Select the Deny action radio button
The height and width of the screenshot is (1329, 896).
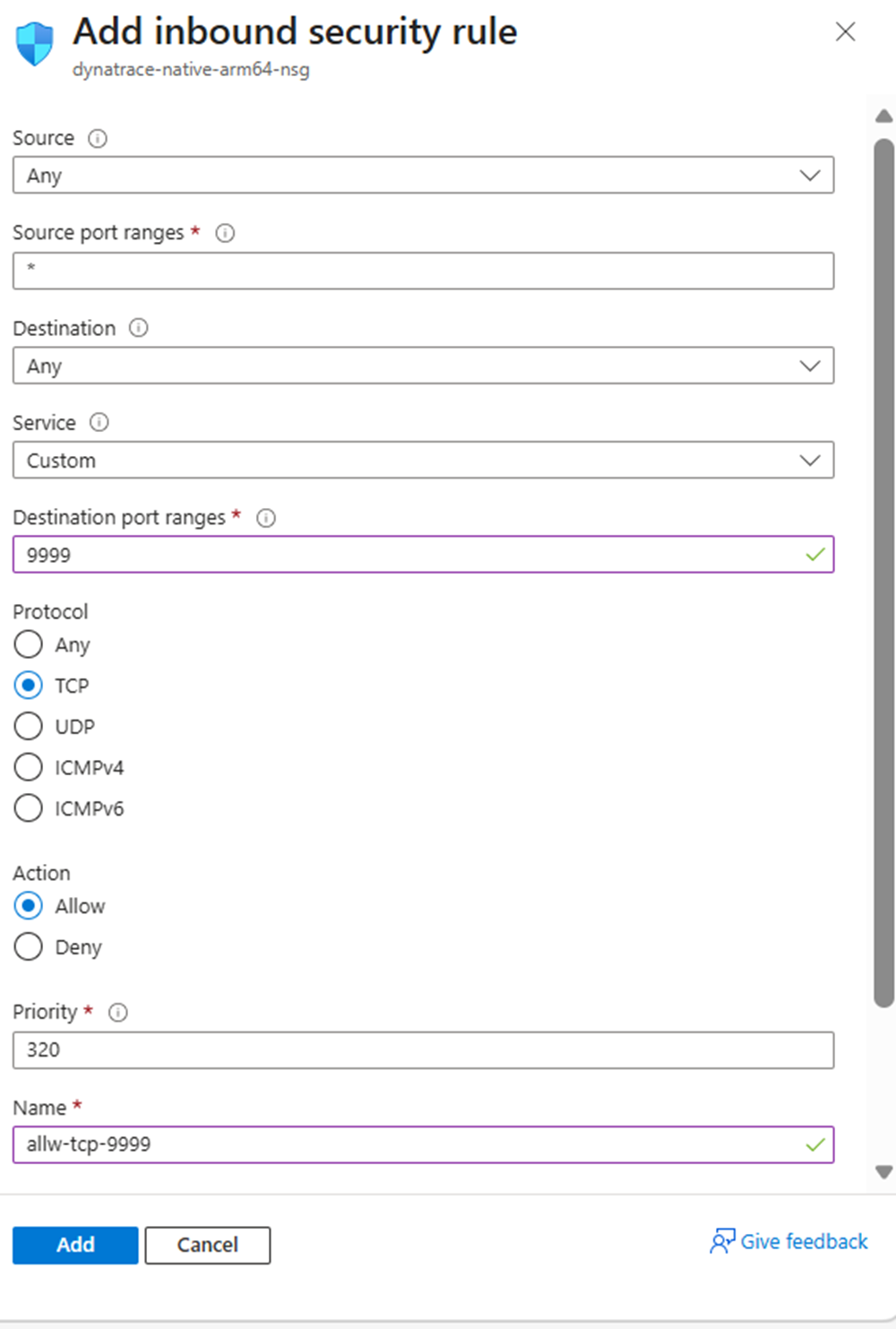pos(28,946)
